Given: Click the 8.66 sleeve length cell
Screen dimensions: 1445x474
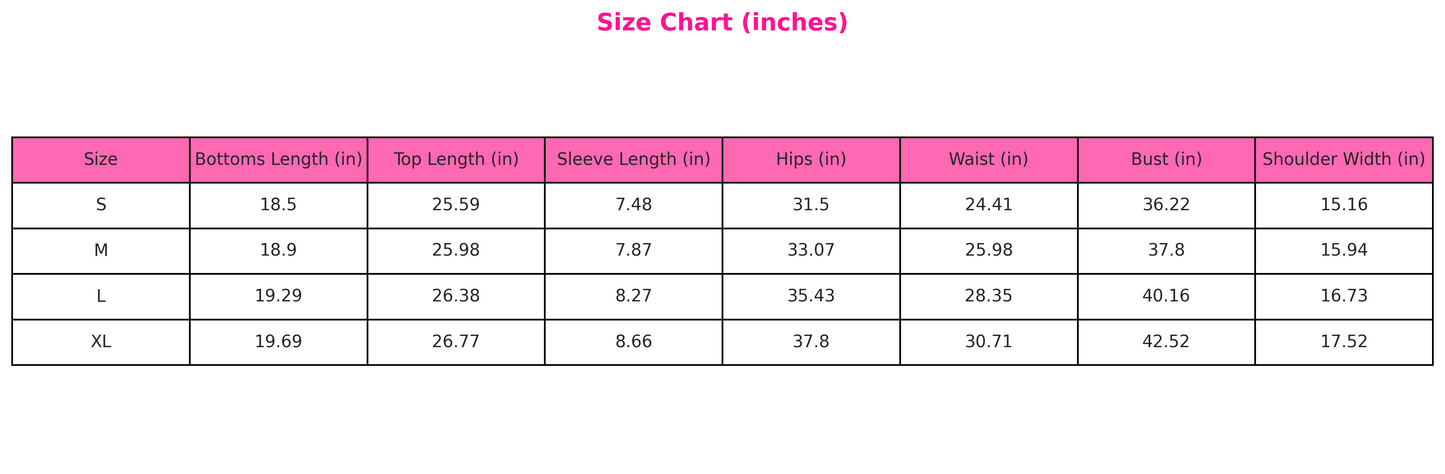Looking at the screenshot, I should [633, 342].
